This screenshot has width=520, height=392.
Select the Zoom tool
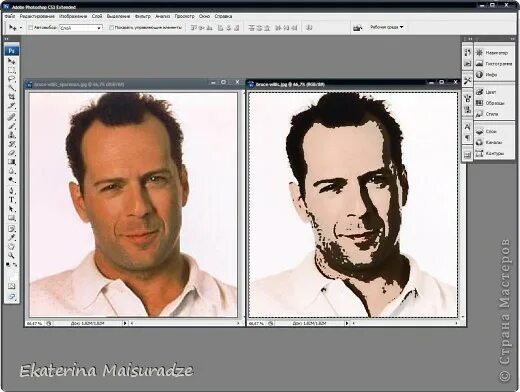click(12, 256)
